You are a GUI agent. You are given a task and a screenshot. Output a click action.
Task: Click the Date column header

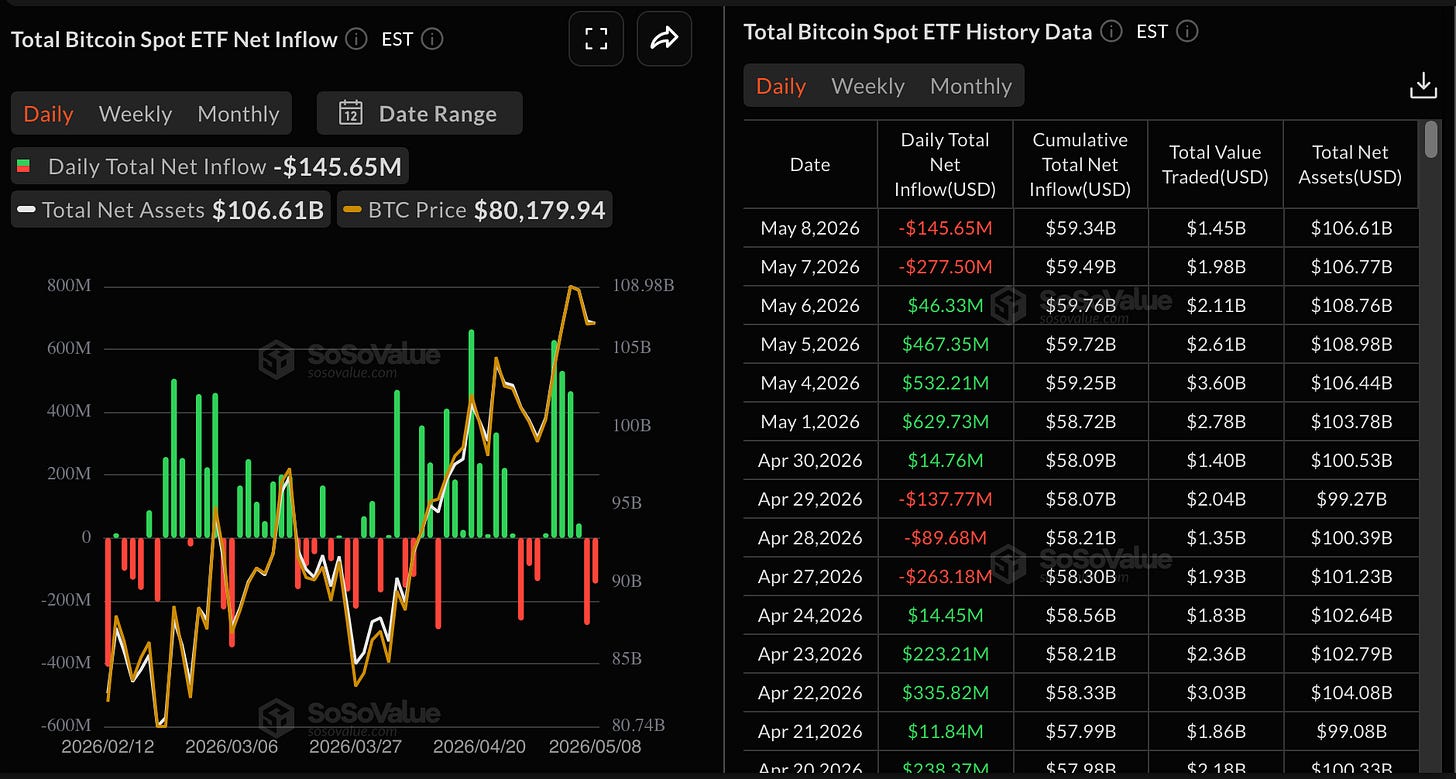[810, 165]
